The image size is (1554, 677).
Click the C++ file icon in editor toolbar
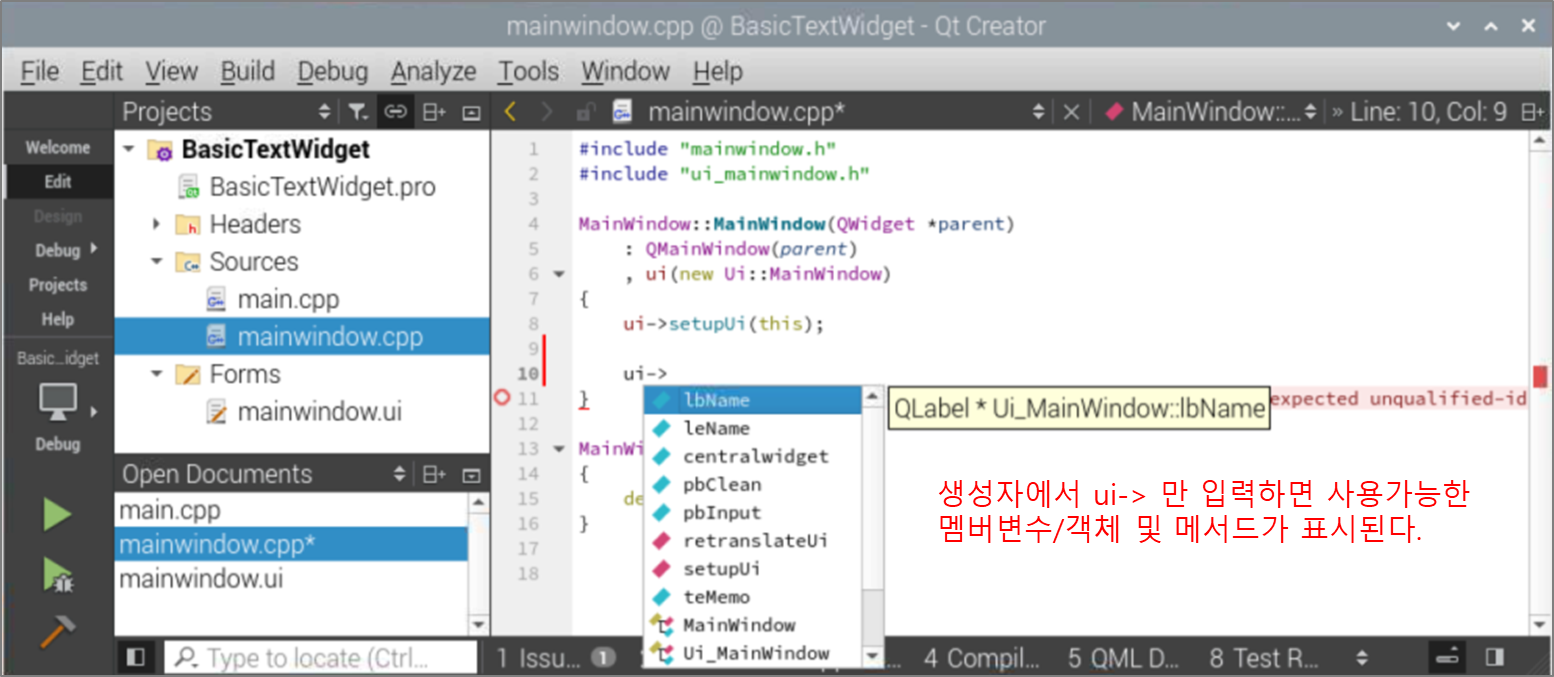pyautogui.click(x=622, y=112)
